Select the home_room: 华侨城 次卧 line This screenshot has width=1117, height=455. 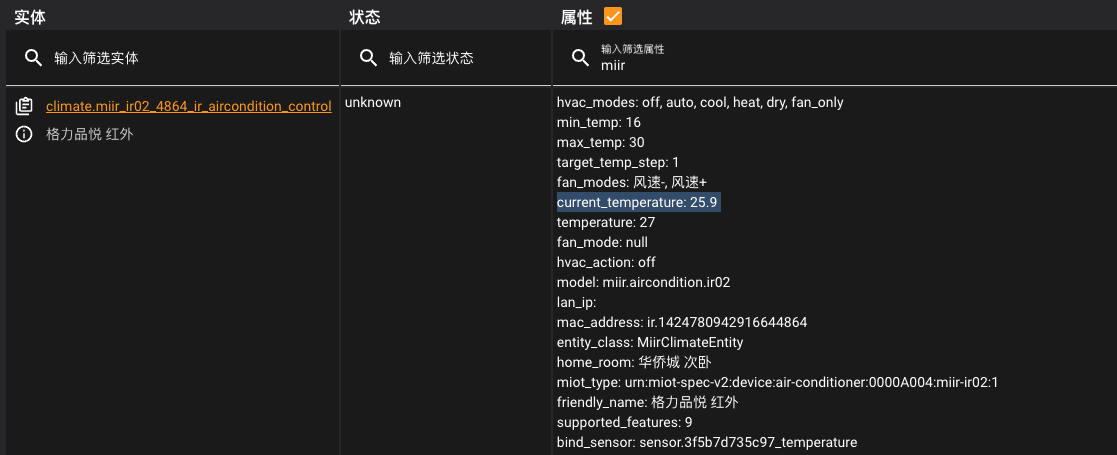coord(634,362)
